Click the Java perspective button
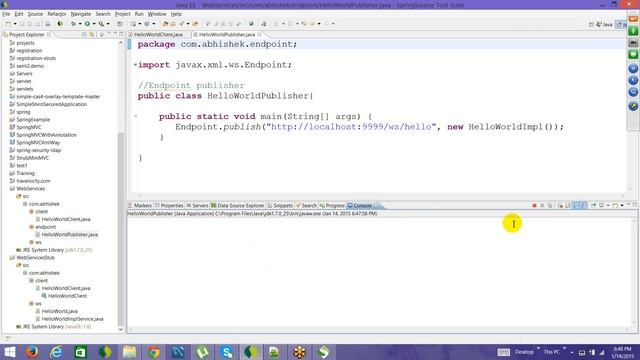The height and width of the screenshot is (360, 640). pyautogui.click(x=604, y=24)
